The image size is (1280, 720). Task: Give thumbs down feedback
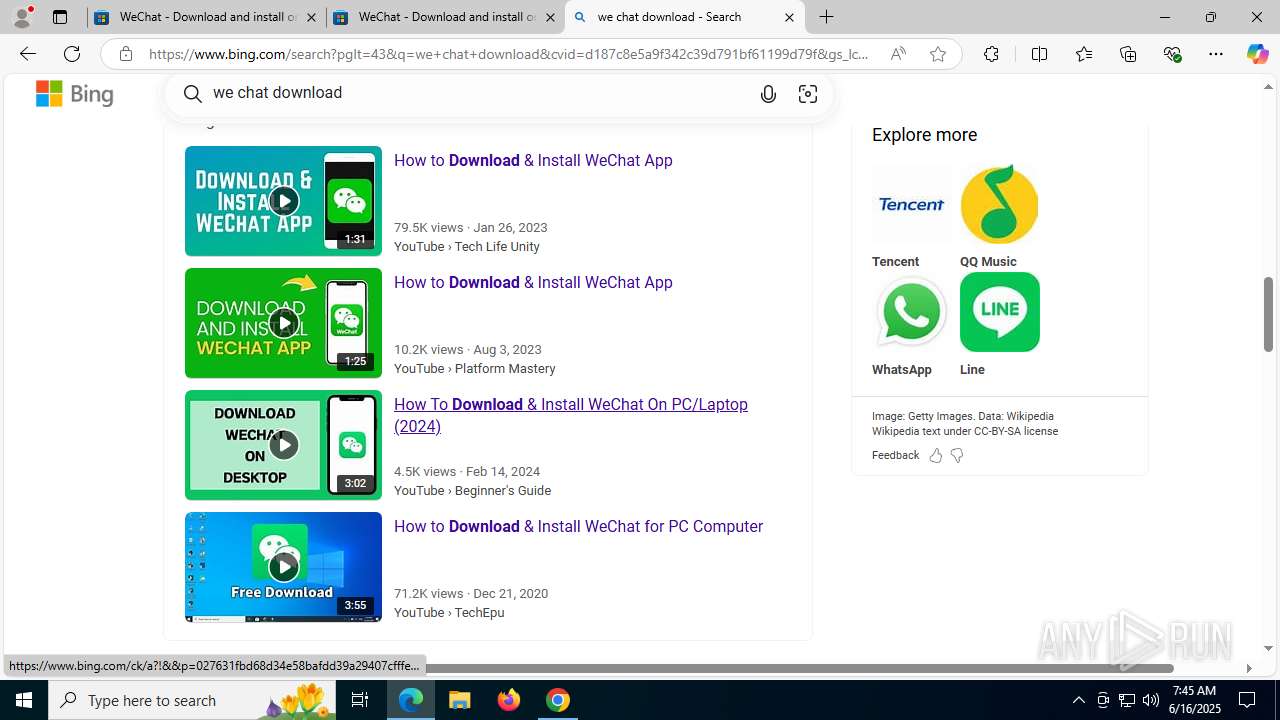click(x=957, y=455)
